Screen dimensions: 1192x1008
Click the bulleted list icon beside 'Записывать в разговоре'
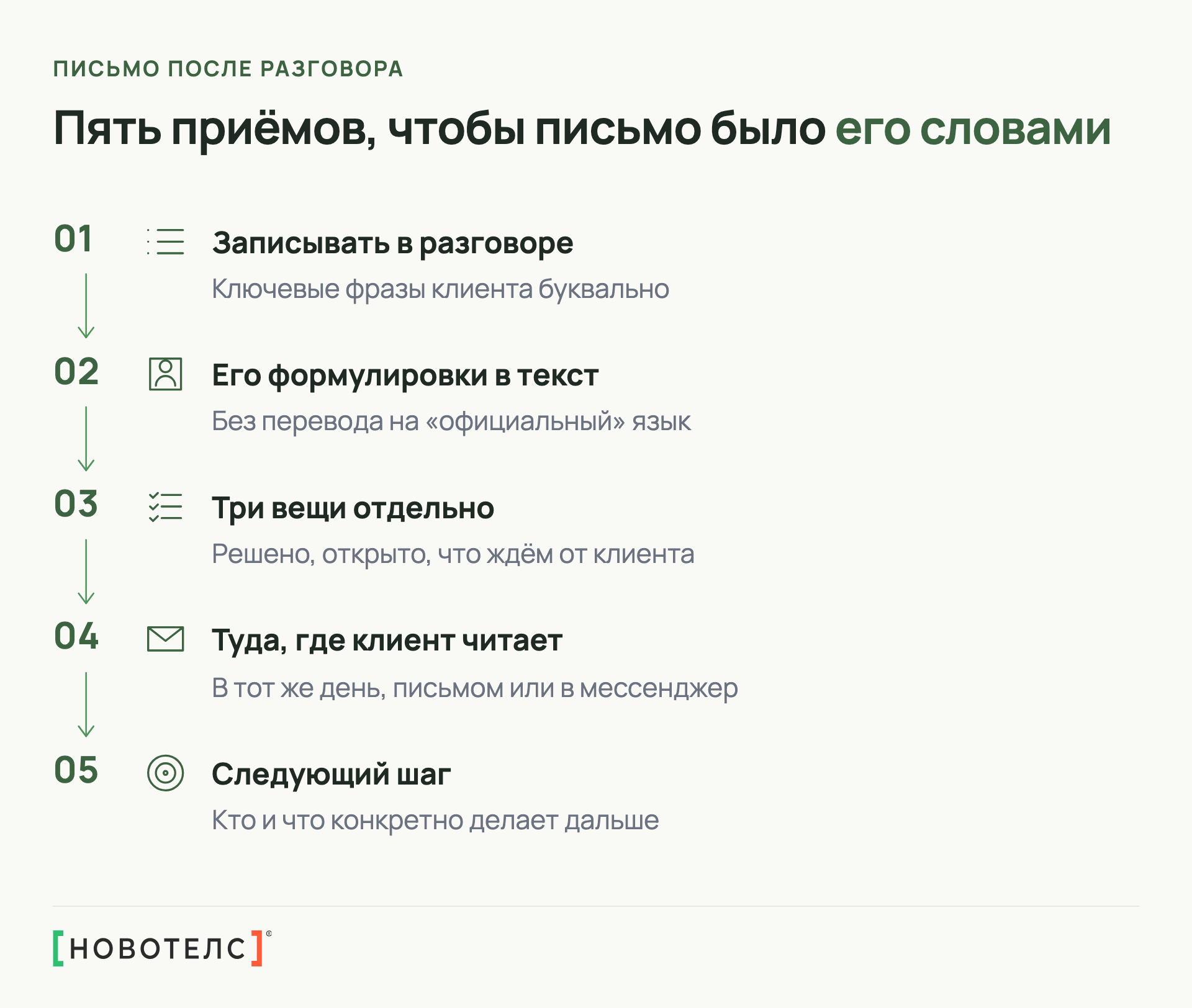click(166, 241)
